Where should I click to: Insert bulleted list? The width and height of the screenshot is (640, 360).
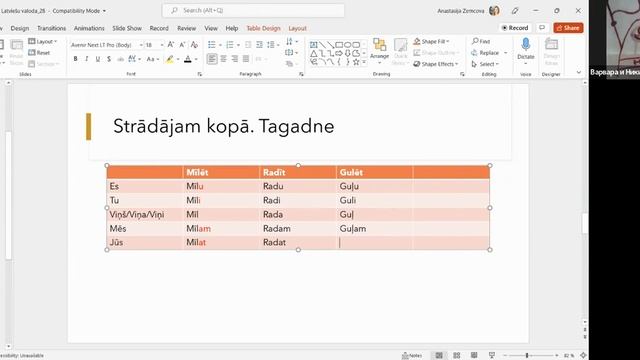click(211, 44)
